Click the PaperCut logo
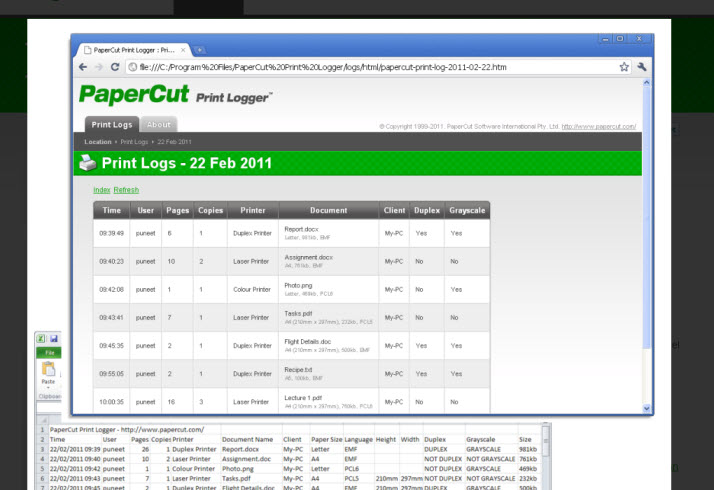This screenshot has height=490, width=714. click(x=134, y=95)
